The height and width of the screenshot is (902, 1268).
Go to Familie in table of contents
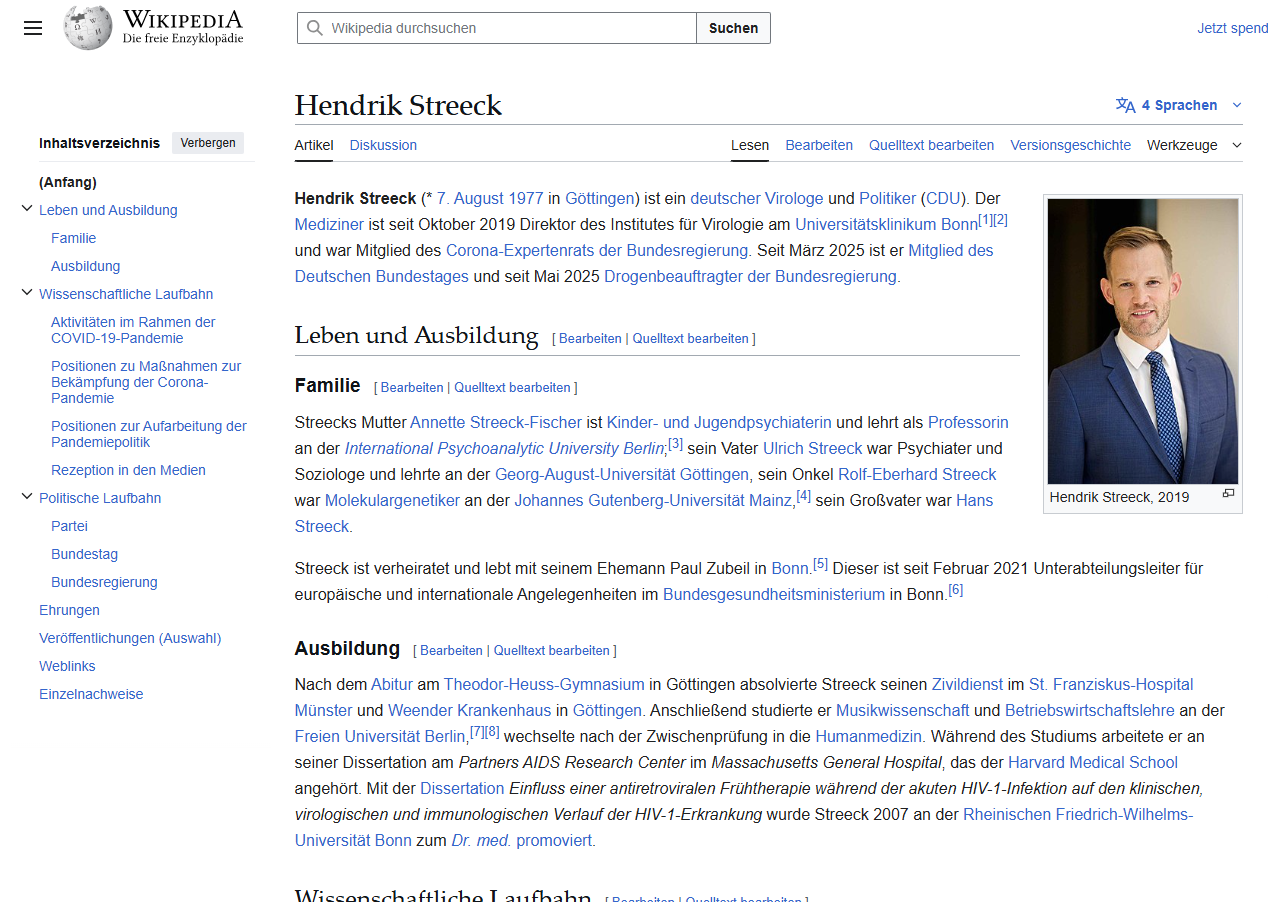pos(74,238)
